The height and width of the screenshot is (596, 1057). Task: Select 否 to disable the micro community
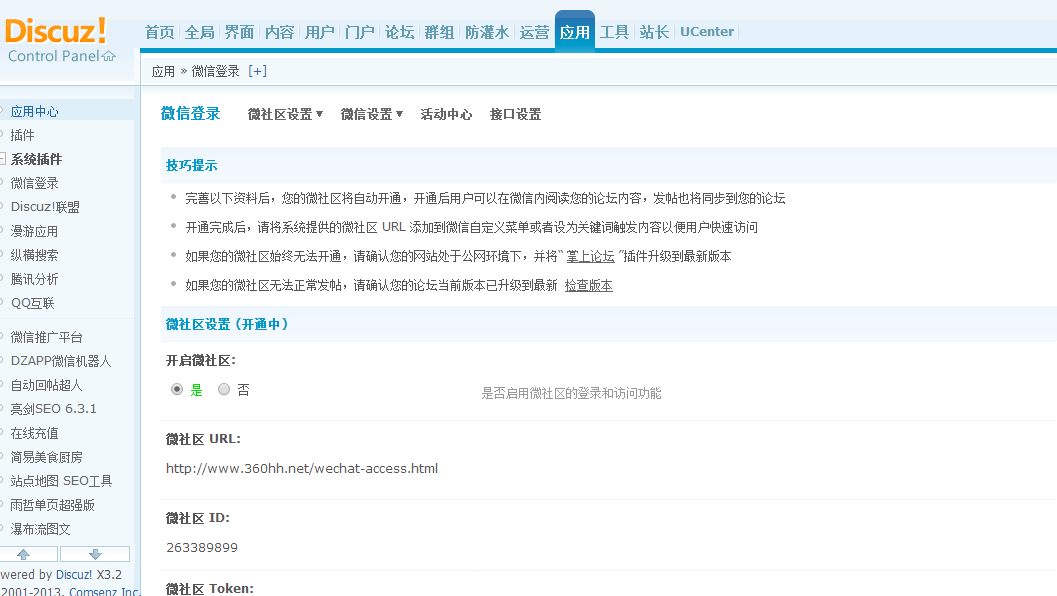(x=224, y=389)
